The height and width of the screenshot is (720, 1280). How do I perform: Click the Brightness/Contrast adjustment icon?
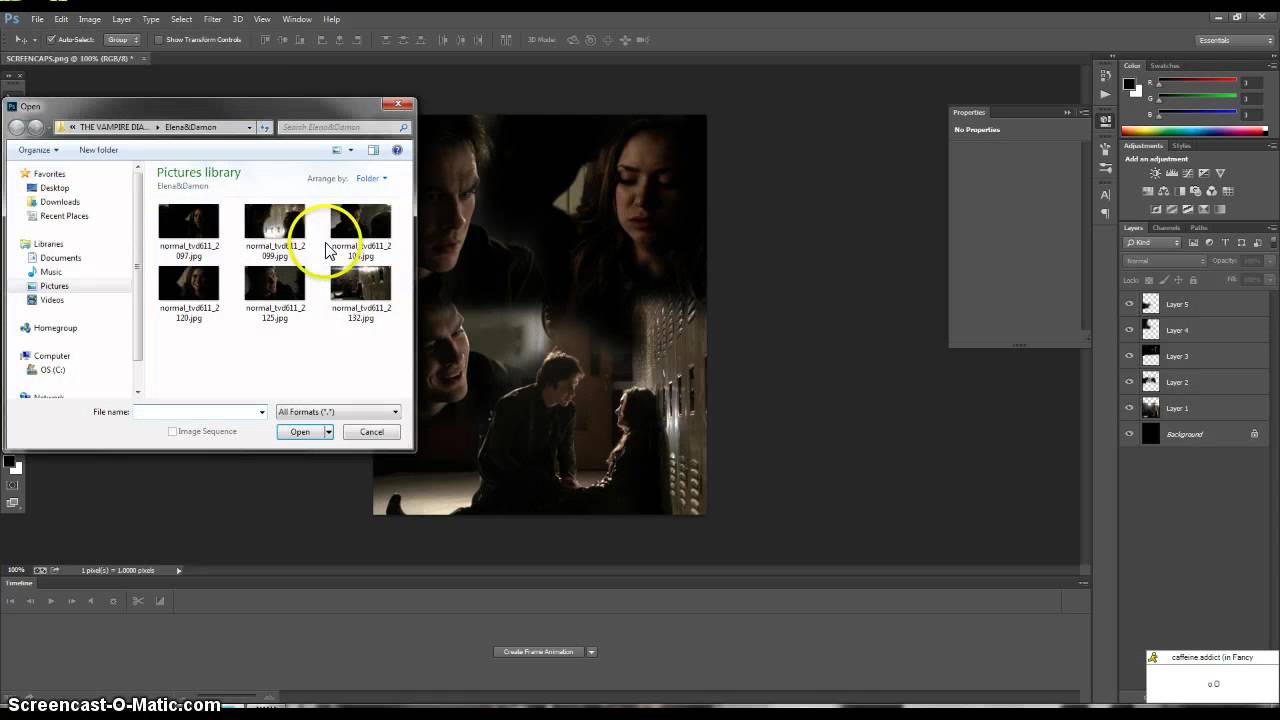pyautogui.click(x=1155, y=173)
